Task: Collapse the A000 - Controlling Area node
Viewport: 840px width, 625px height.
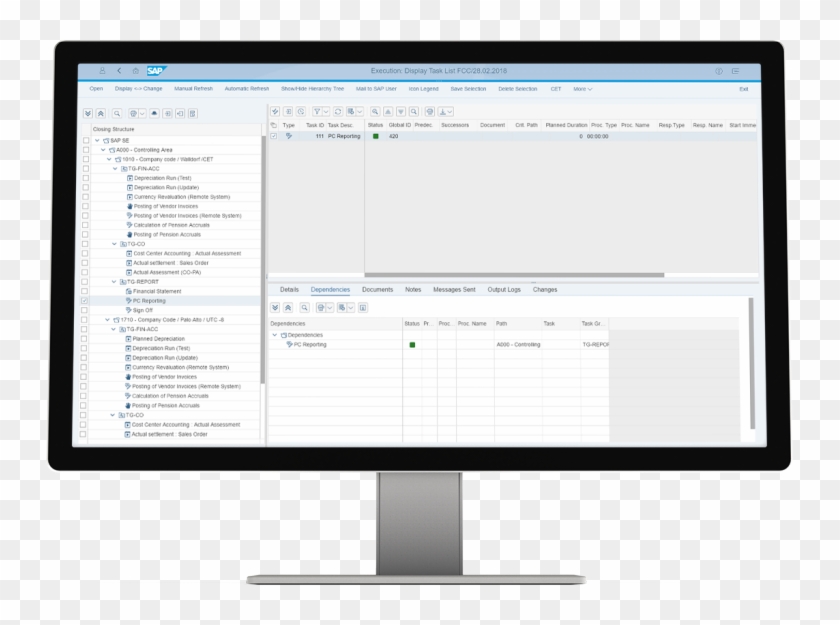Action: [x=102, y=150]
